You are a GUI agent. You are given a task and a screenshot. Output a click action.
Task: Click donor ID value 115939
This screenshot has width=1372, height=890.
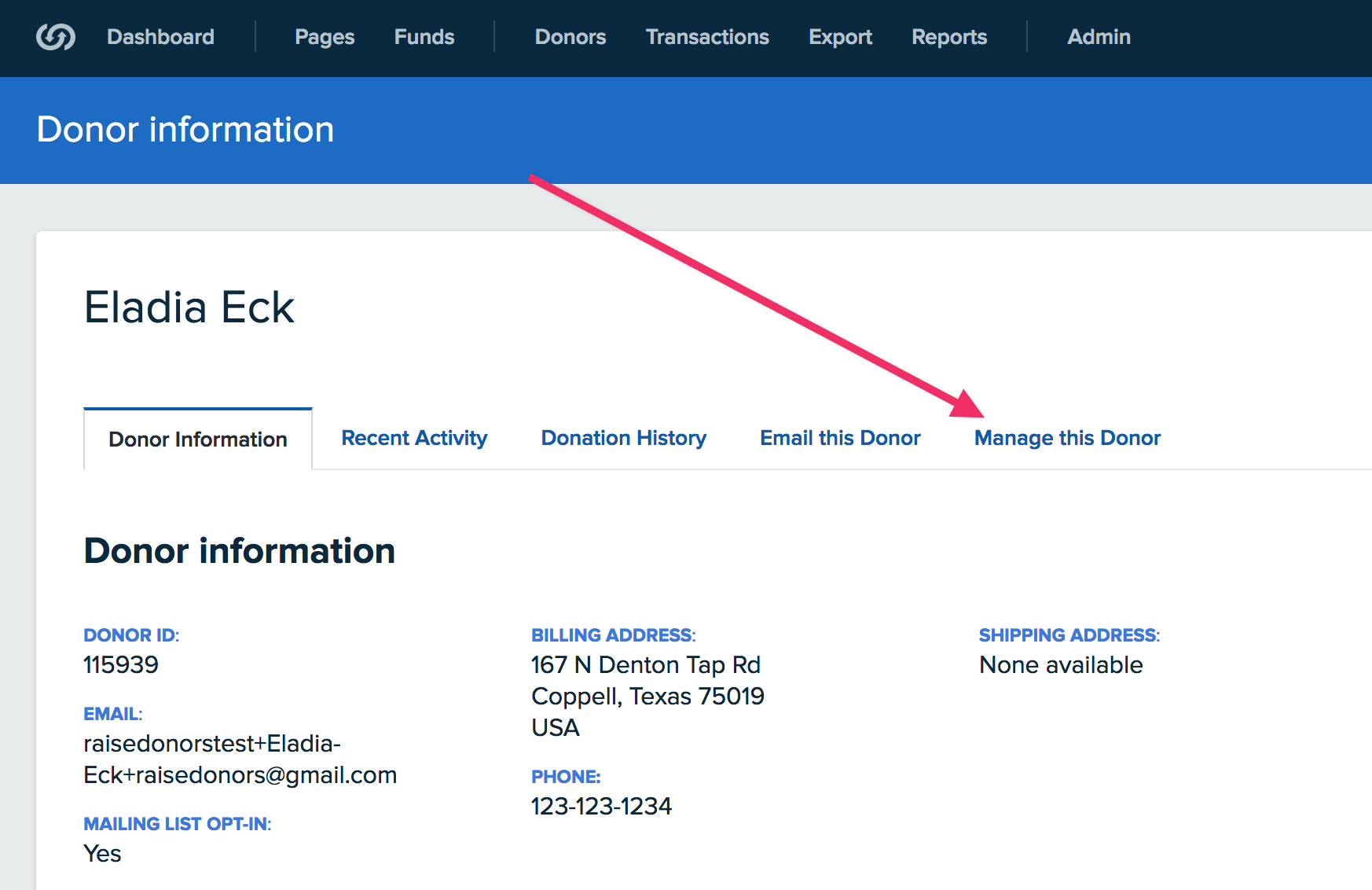[x=121, y=665]
